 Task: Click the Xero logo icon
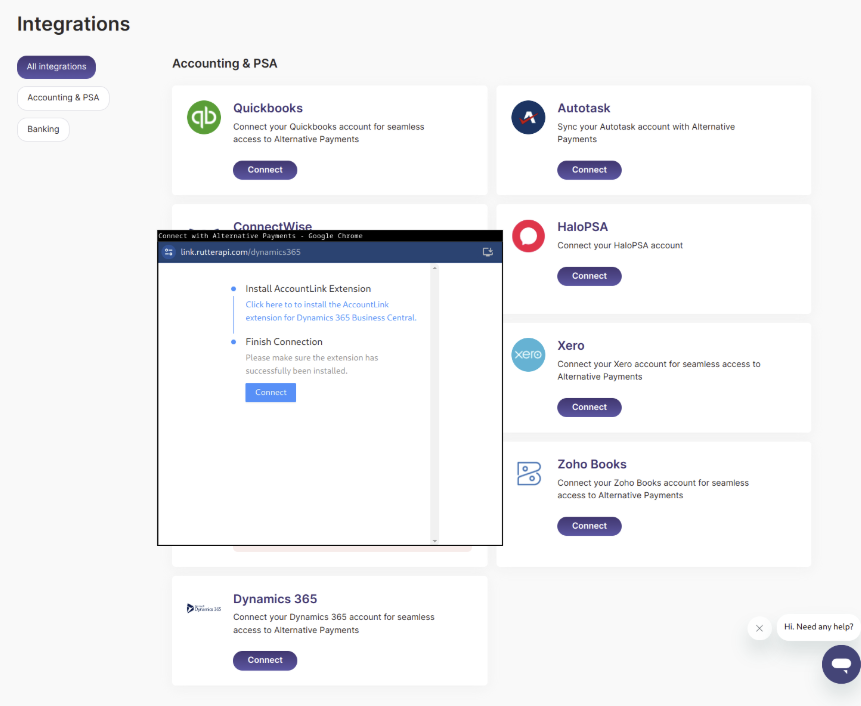click(528, 355)
